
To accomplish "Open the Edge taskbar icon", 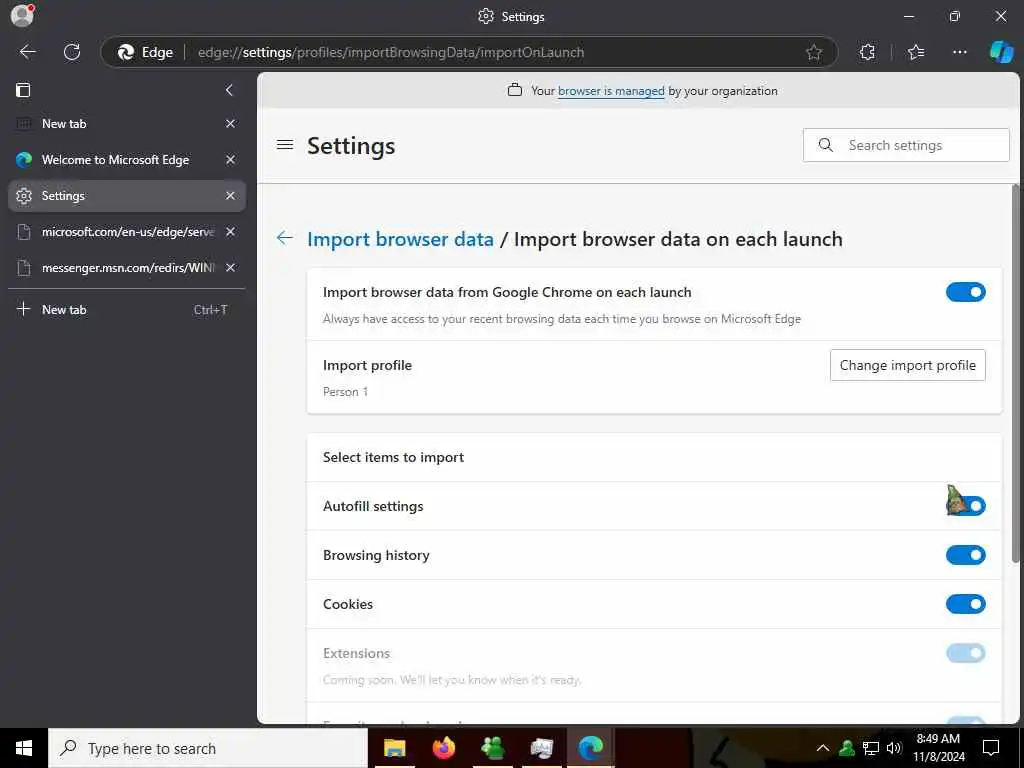I will 590,748.
